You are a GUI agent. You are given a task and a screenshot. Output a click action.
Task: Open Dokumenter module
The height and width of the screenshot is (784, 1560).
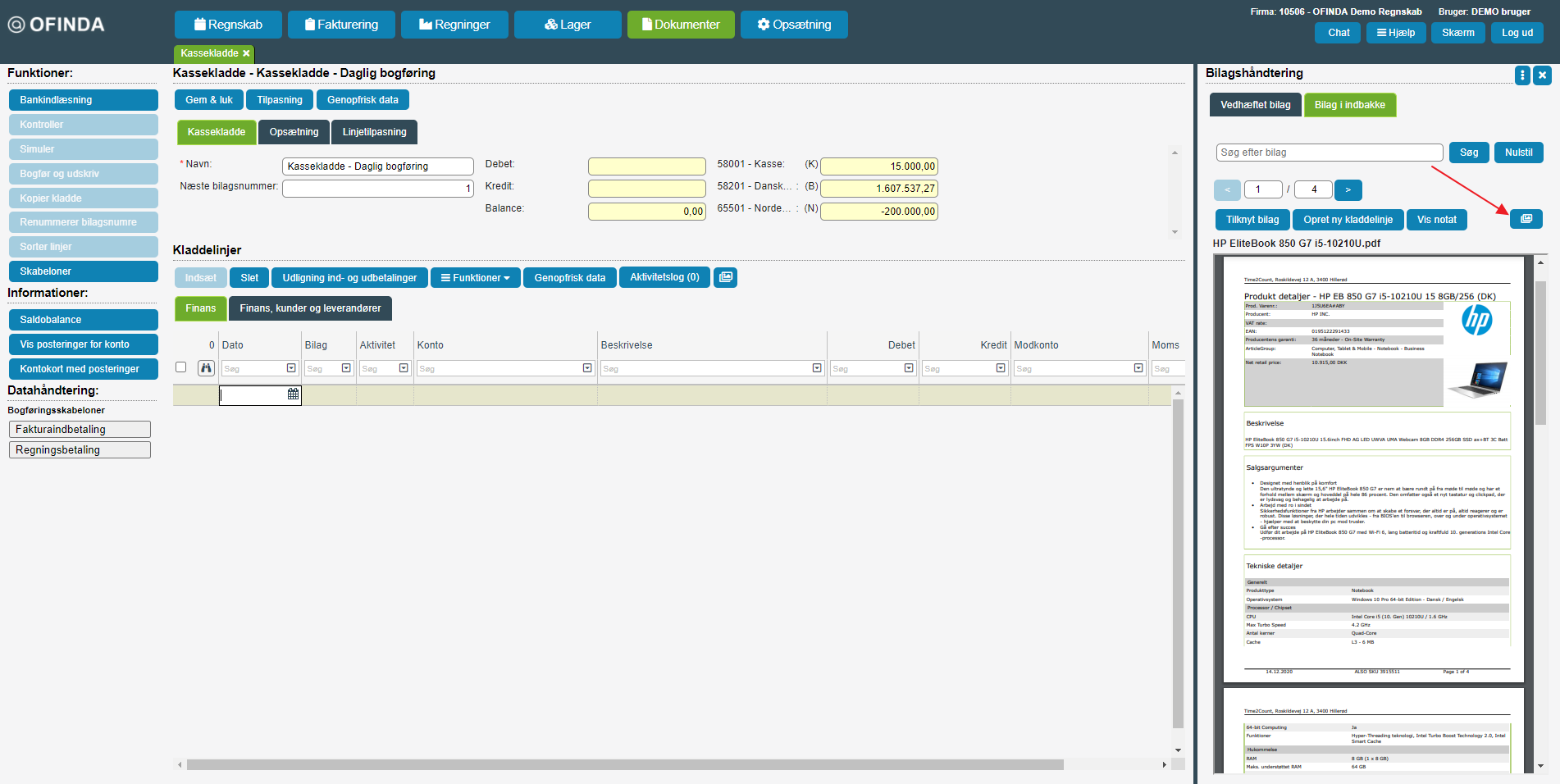[681, 25]
